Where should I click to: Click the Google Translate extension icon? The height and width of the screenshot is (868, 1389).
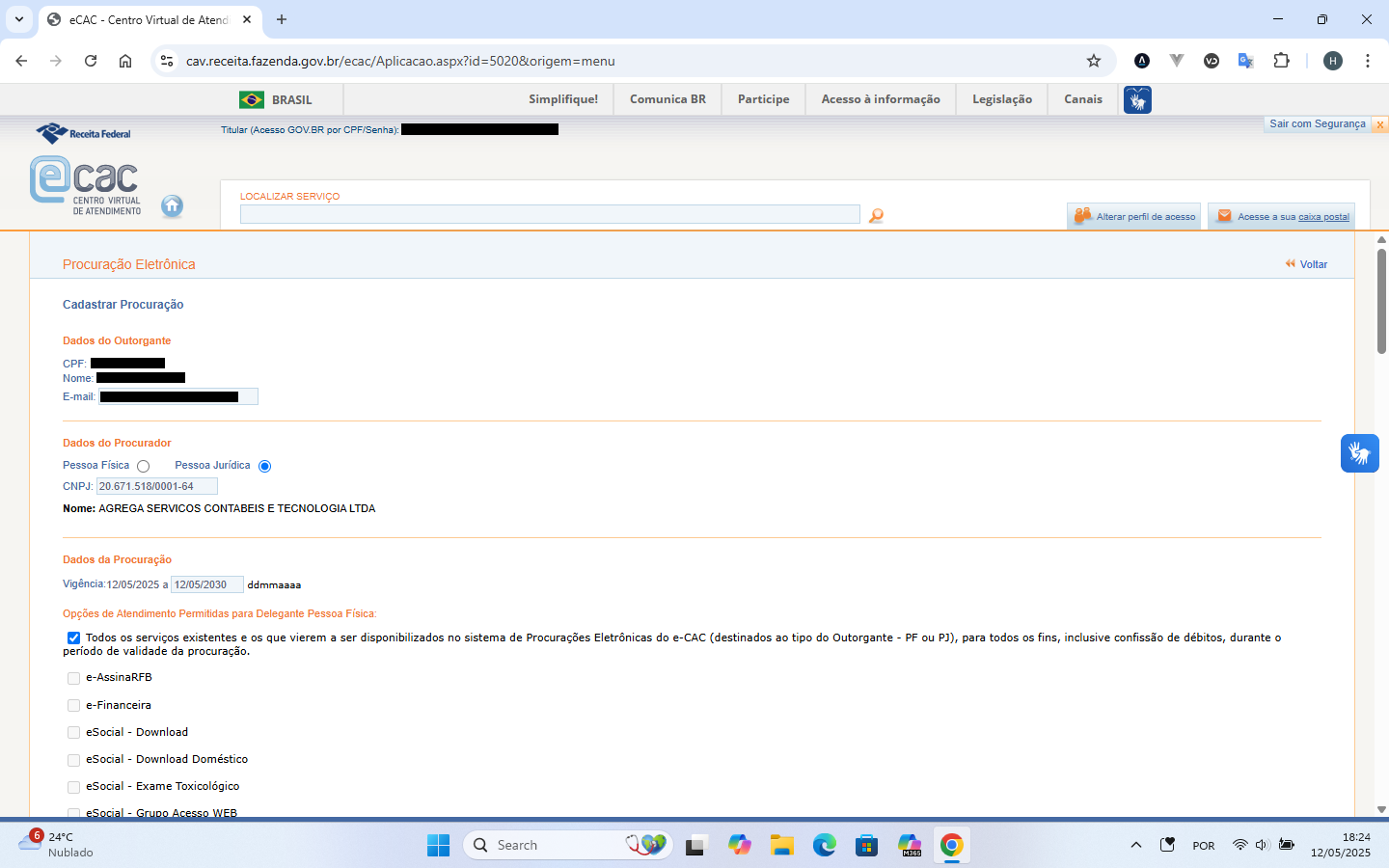point(1245,61)
